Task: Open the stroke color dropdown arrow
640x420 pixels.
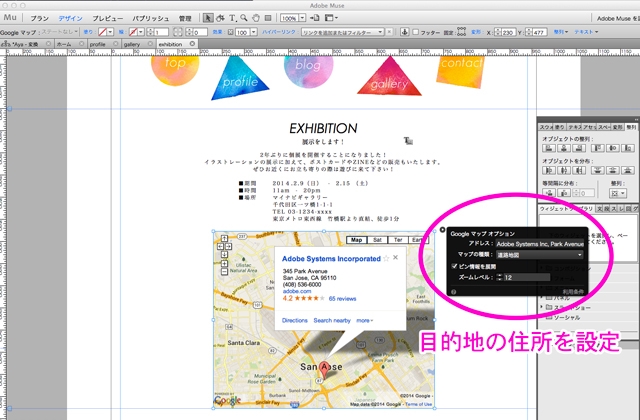Action: coord(141,32)
